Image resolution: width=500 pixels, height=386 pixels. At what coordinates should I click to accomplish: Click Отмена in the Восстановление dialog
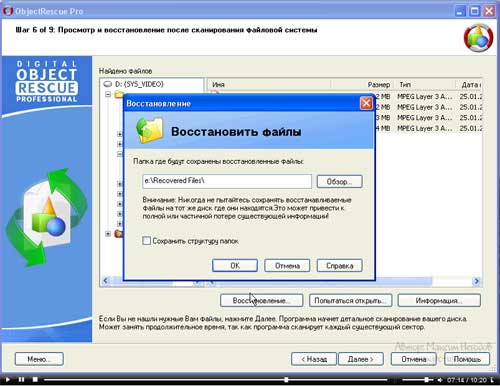point(287,266)
